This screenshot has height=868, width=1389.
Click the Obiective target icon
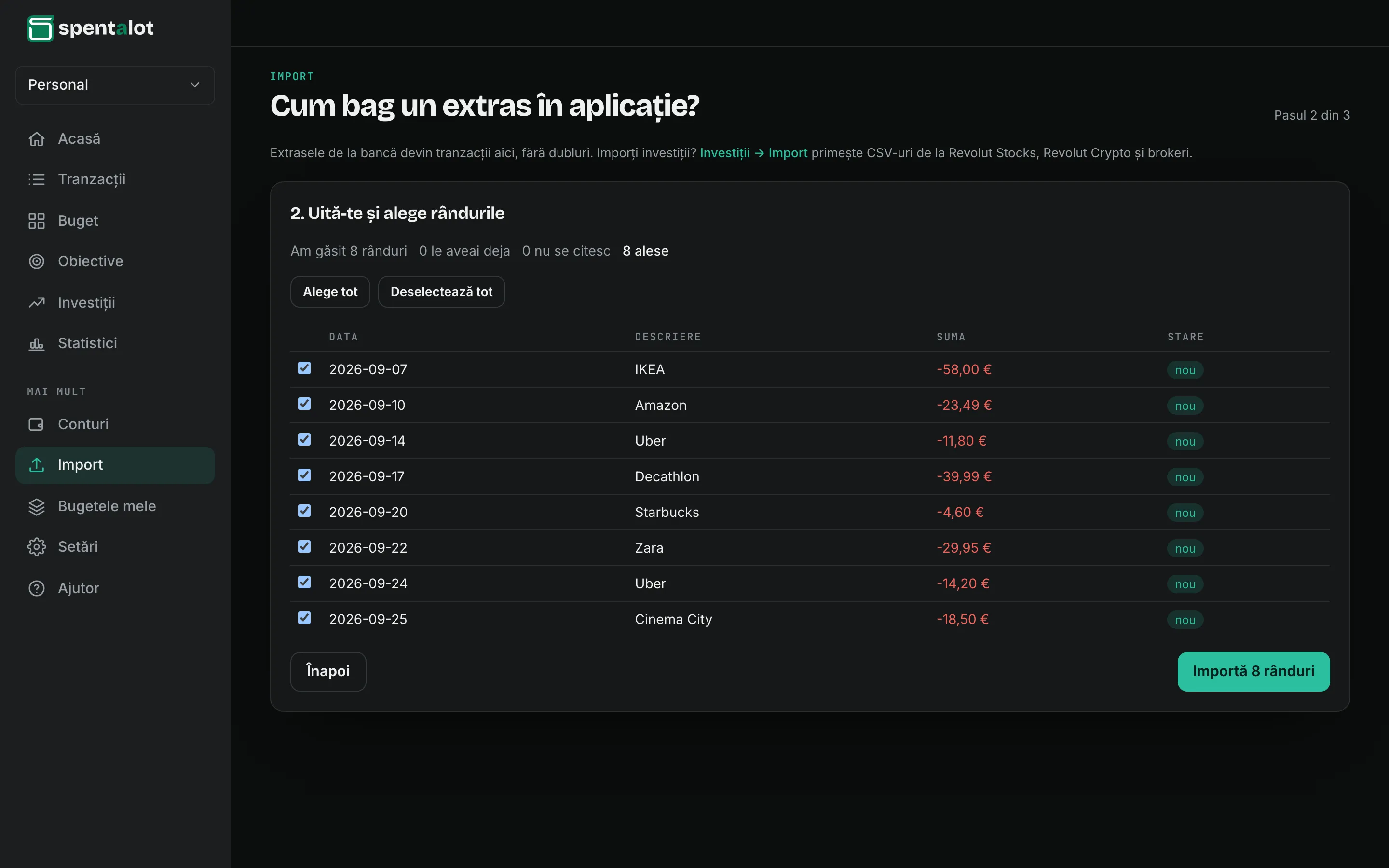[37, 261]
